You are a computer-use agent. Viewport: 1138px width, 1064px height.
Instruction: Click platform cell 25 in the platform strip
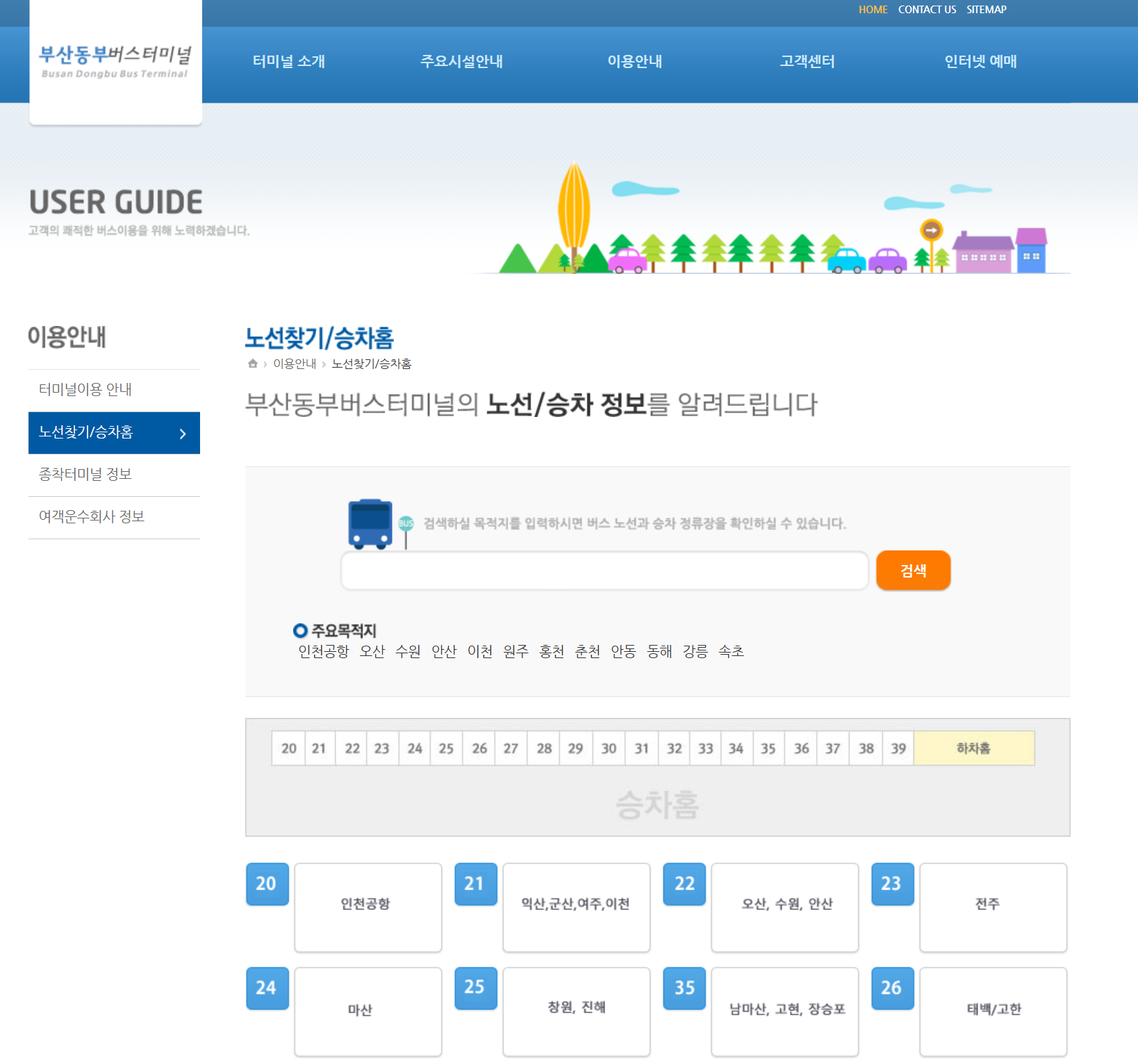446,748
